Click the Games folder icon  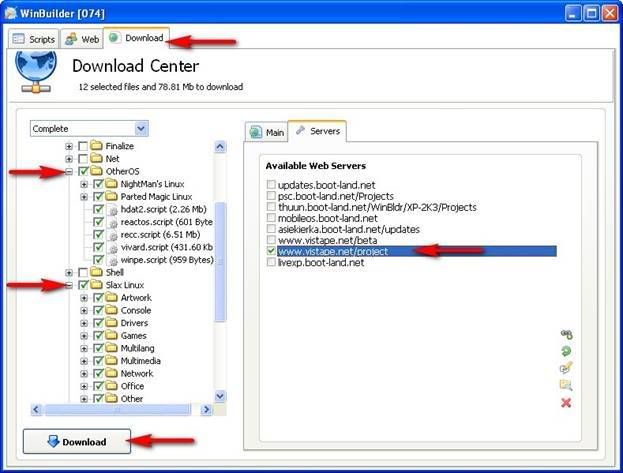112,335
